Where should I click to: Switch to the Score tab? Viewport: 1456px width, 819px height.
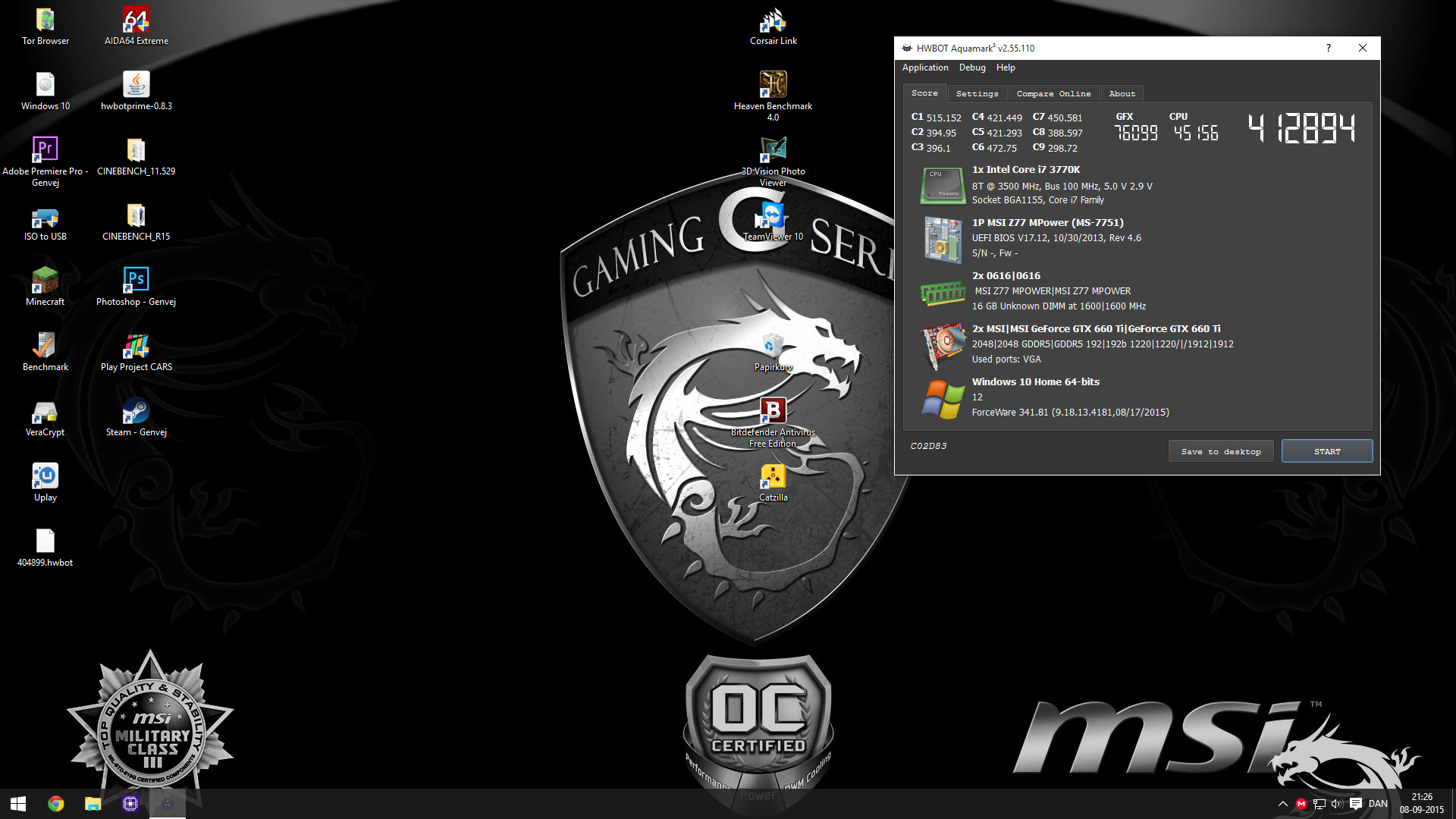pos(924,93)
